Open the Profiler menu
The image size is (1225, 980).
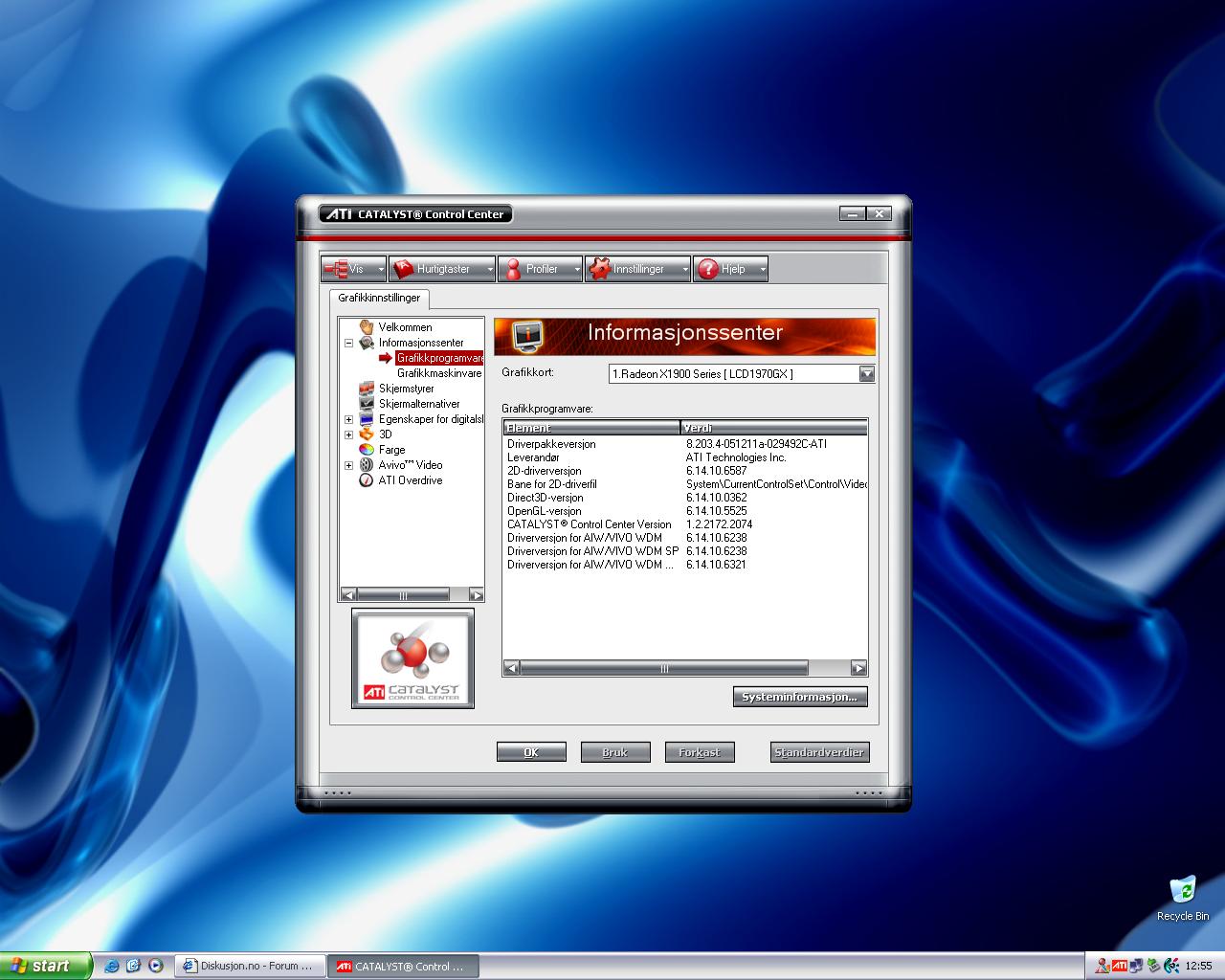[540, 269]
